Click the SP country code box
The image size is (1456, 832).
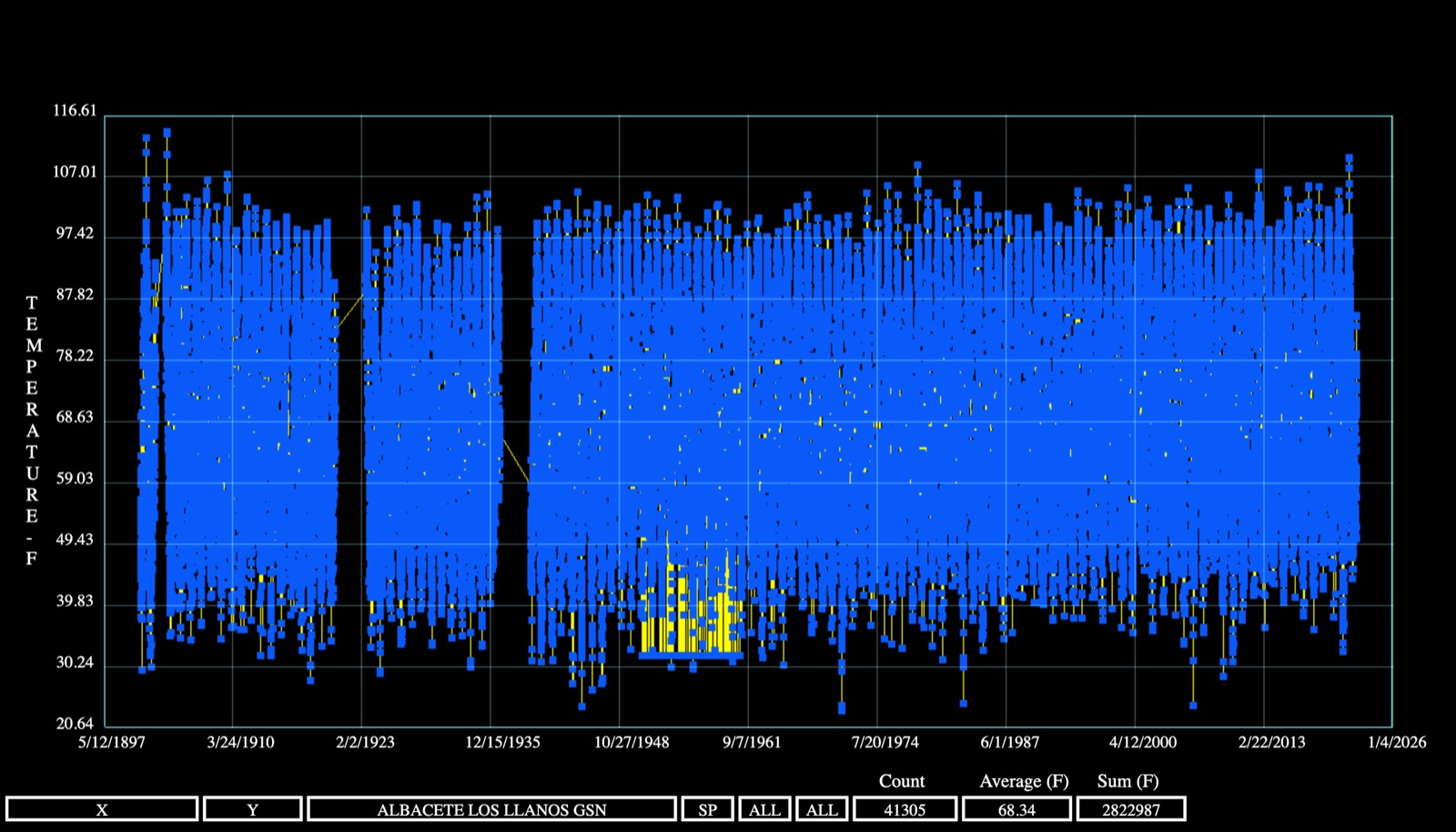[708, 809]
